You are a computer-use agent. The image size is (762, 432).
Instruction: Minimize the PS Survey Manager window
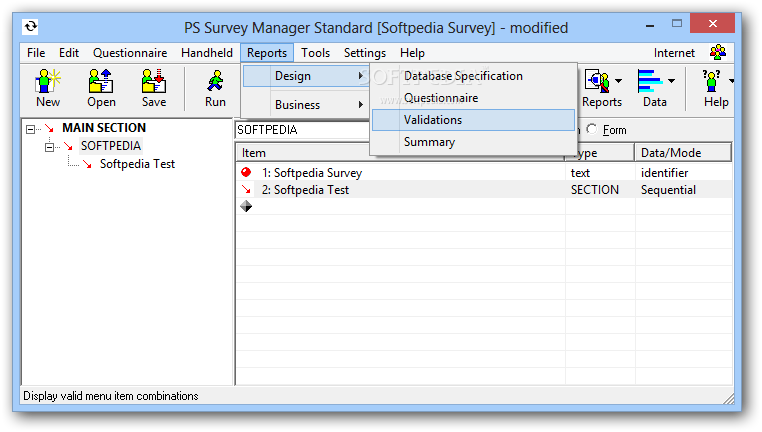pos(650,24)
